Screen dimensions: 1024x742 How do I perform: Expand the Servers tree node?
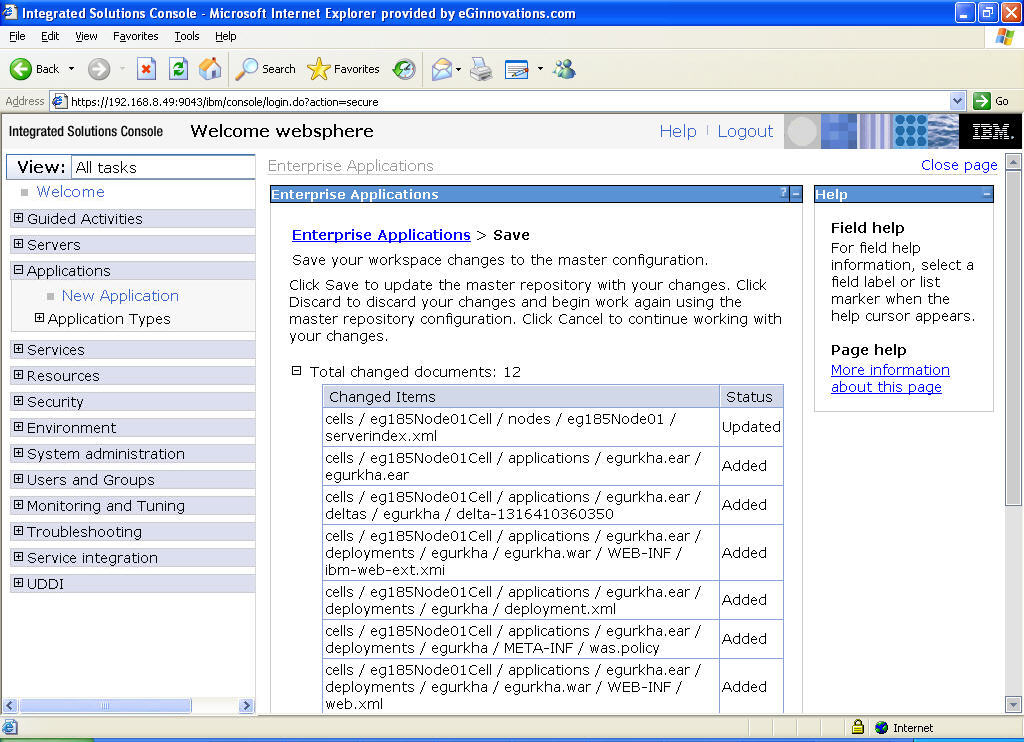coord(18,244)
